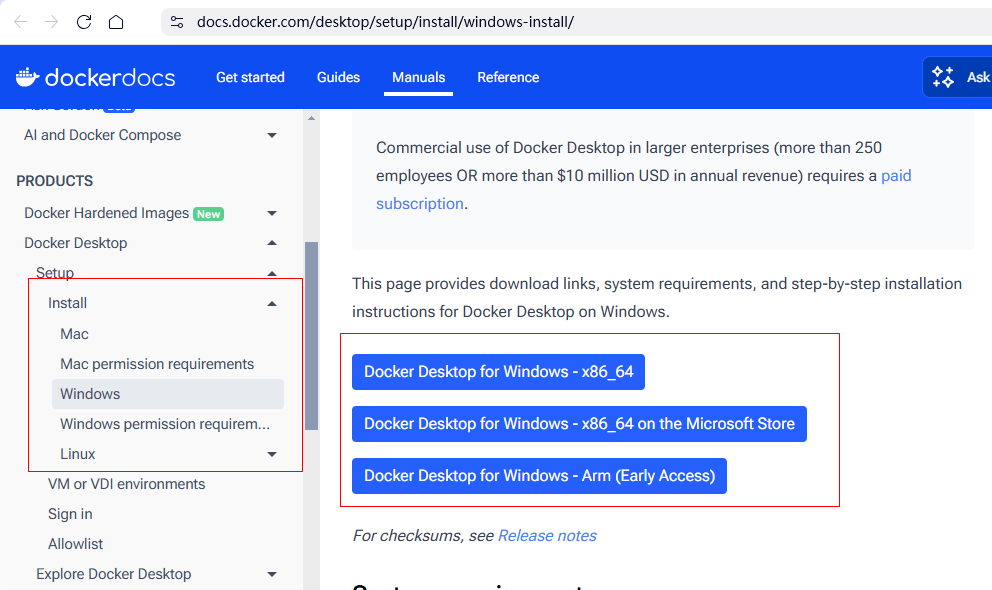Follow the paid subscription link

click(896, 176)
